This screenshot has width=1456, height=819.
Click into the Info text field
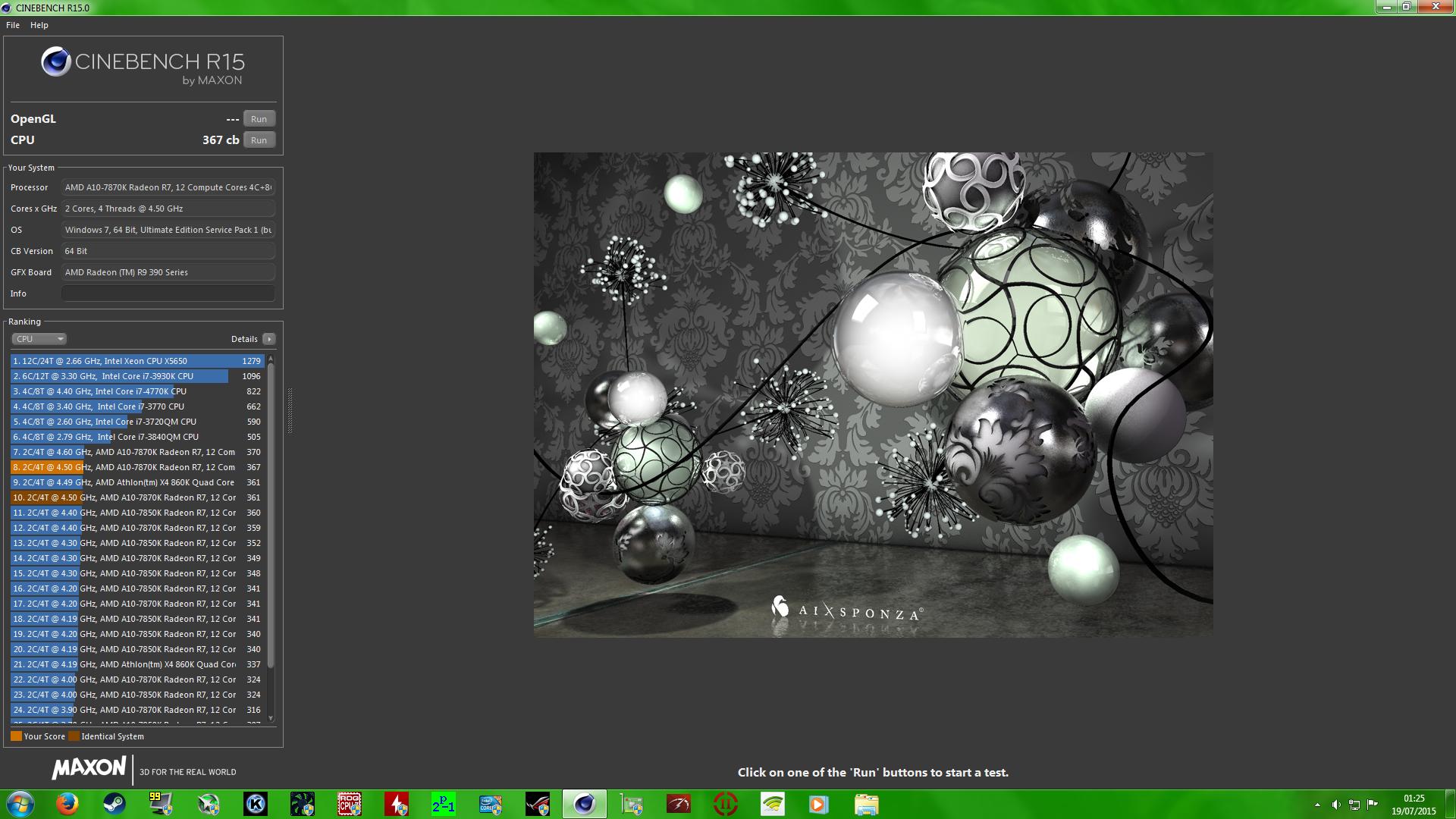click(168, 293)
